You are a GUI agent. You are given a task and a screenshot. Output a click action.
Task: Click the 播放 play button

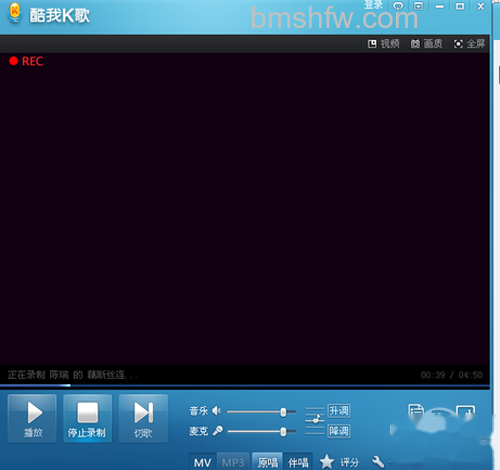(x=32, y=419)
